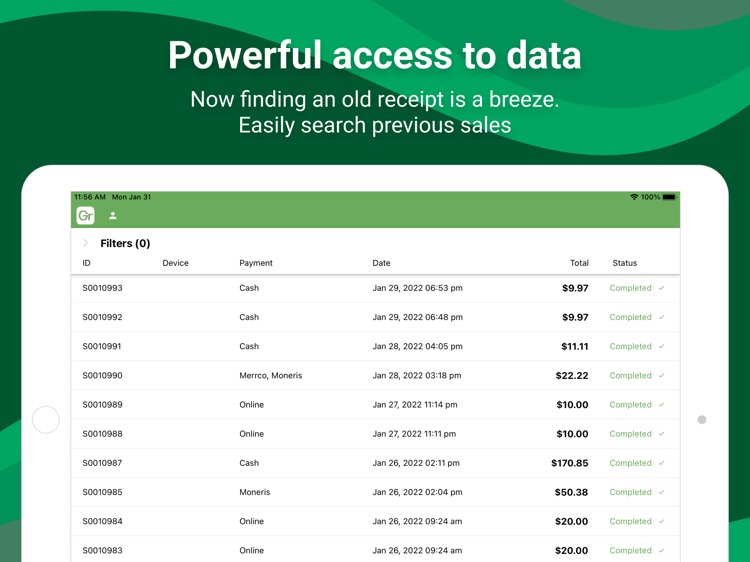Sort by the Status column header

tap(625, 263)
